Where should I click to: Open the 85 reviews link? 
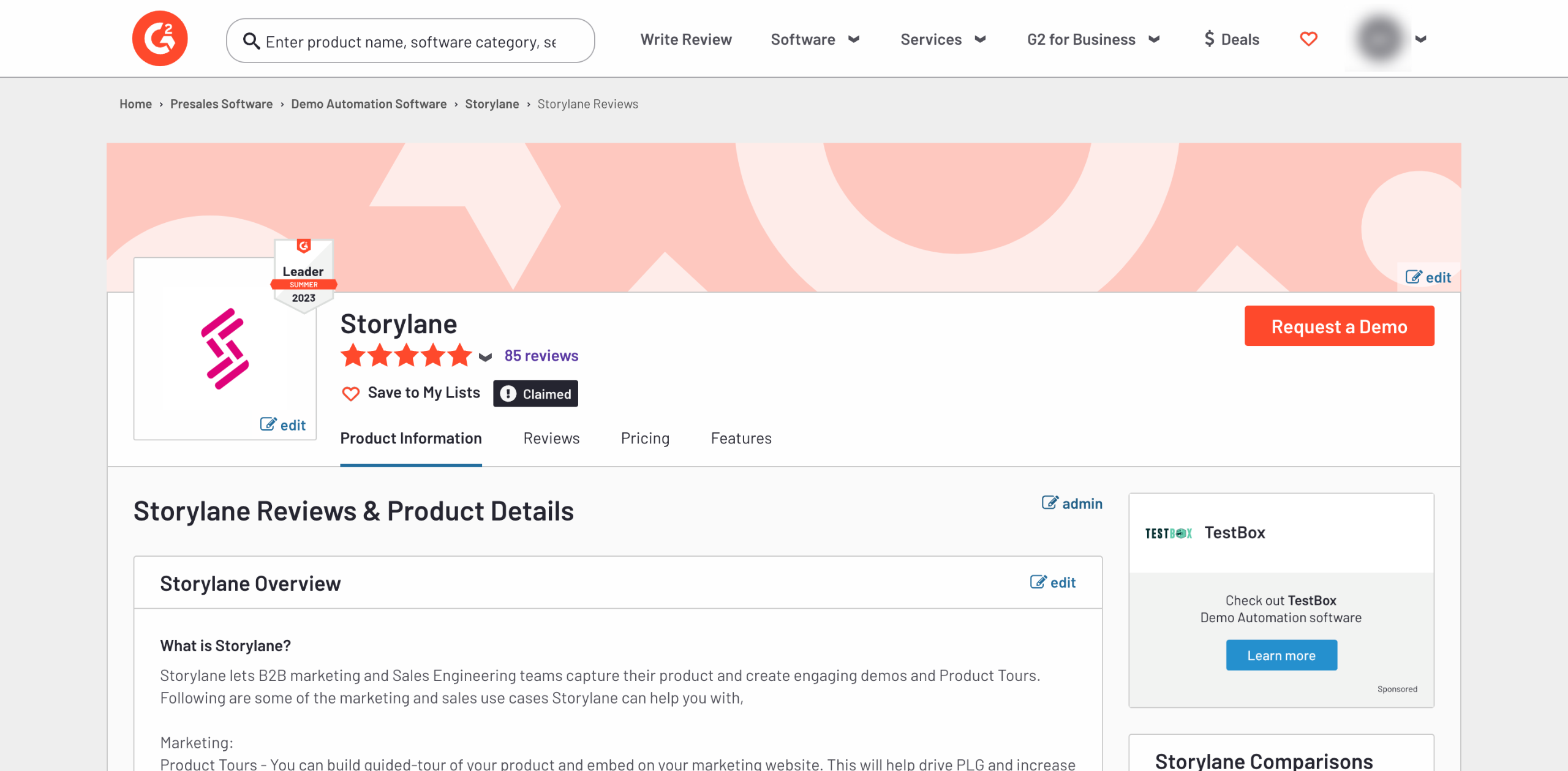(x=541, y=356)
